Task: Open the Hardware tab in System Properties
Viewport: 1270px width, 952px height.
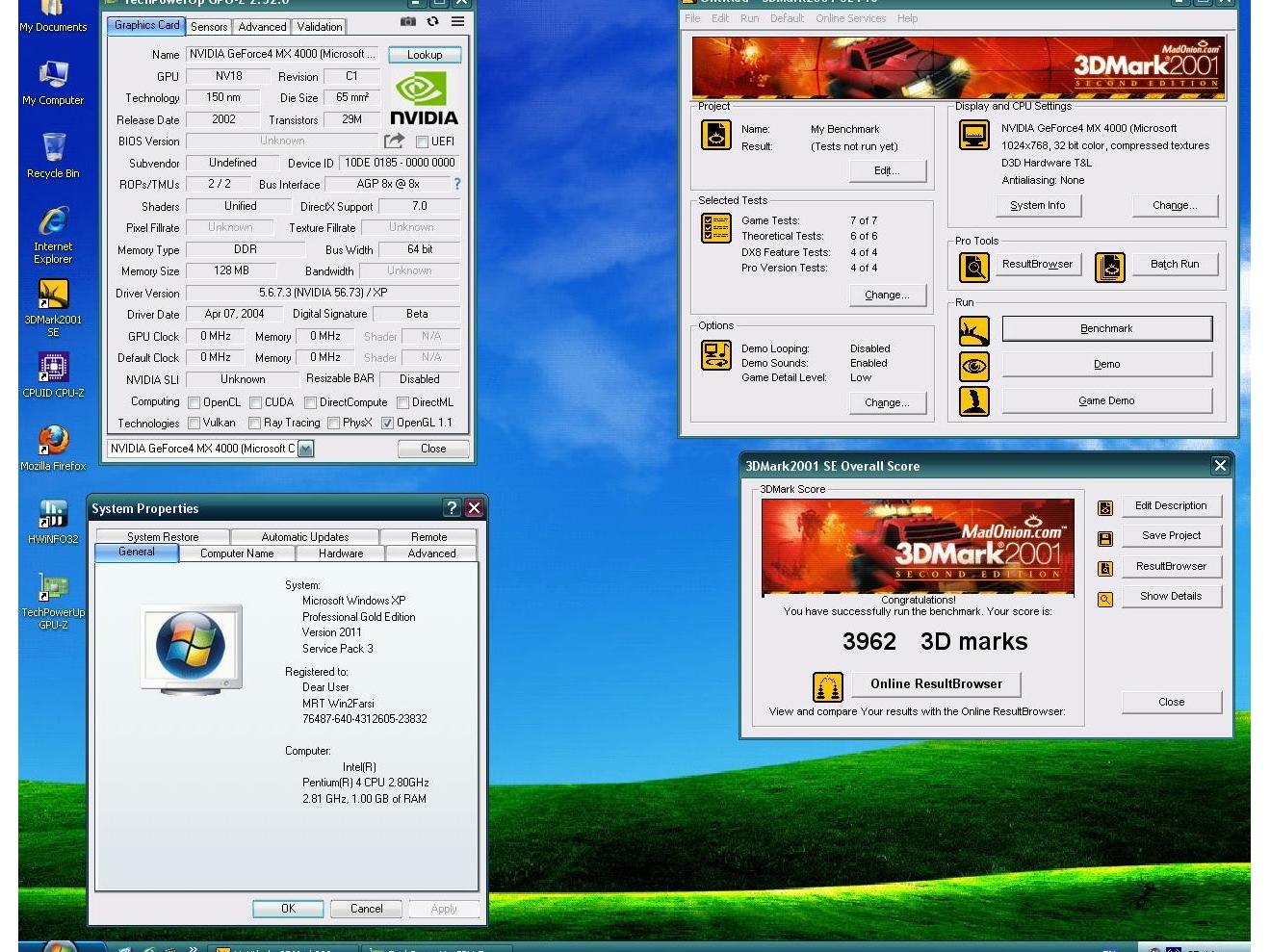Action: [341, 553]
